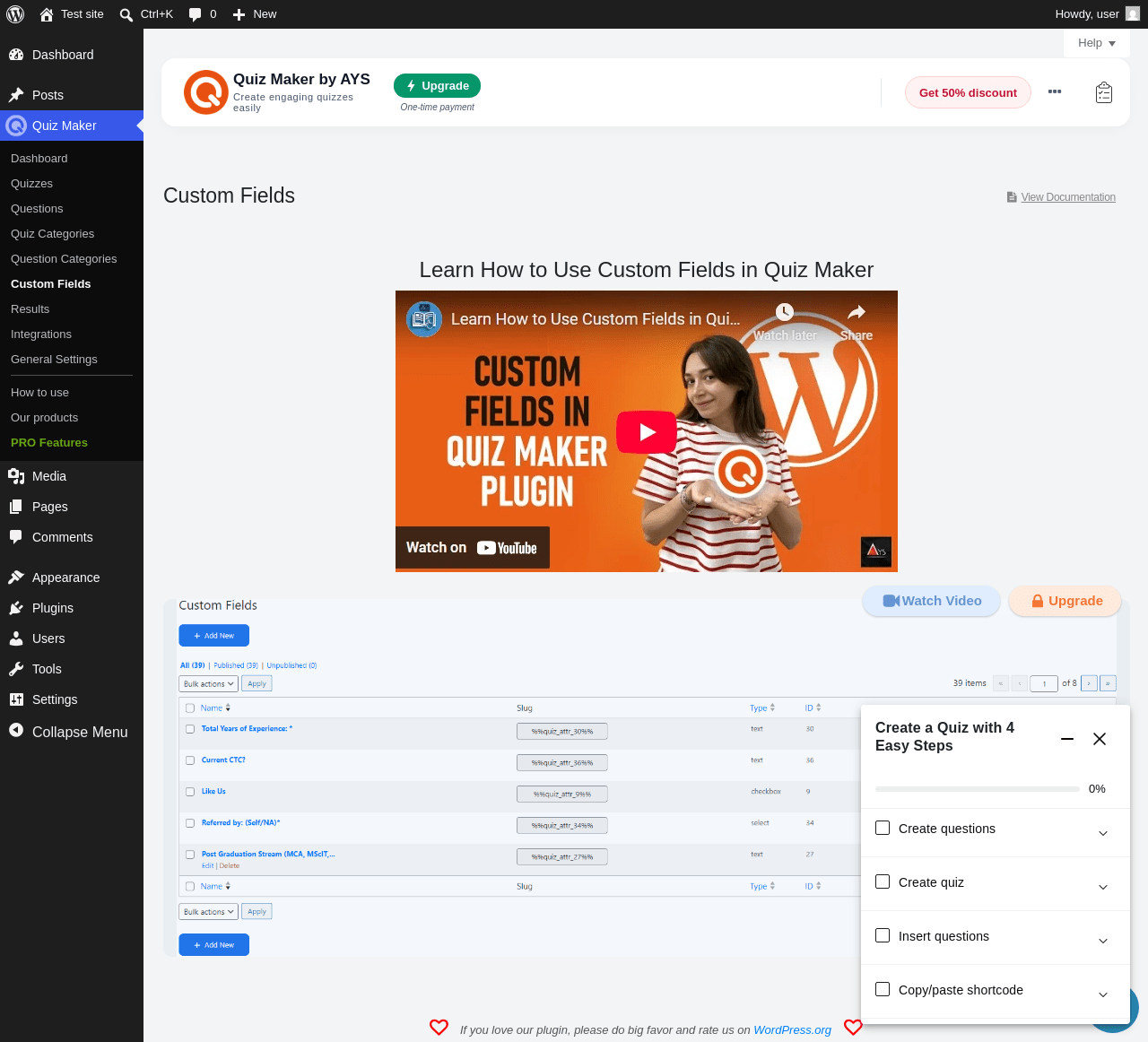1148x1042 pixels.
Task: Click the Plugins plug icon
Action: pos(16,608)
